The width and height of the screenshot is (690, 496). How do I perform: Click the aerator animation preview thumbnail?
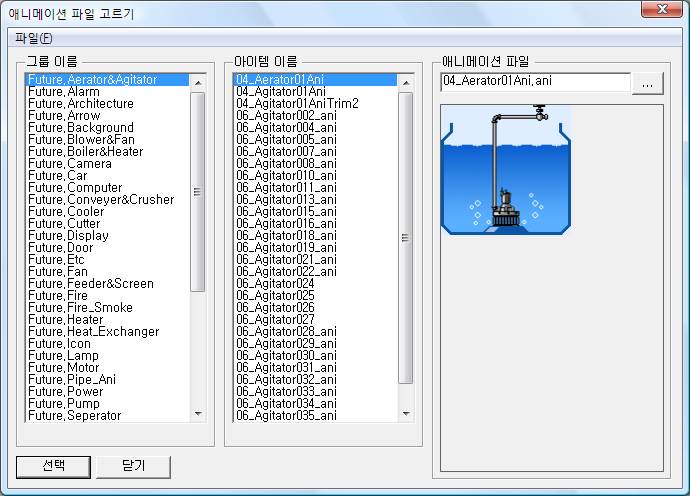[x=506, y=169]
